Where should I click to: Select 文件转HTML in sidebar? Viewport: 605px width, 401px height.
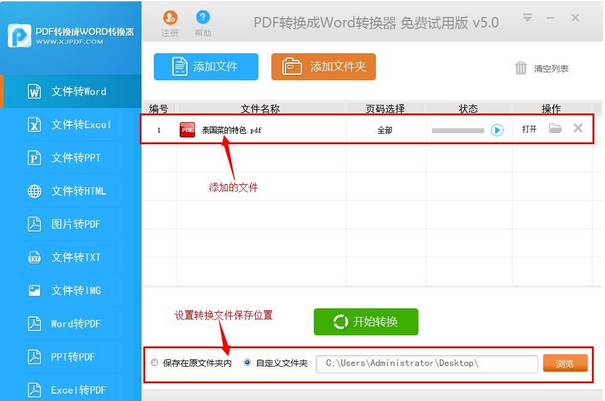click(71, 191)
